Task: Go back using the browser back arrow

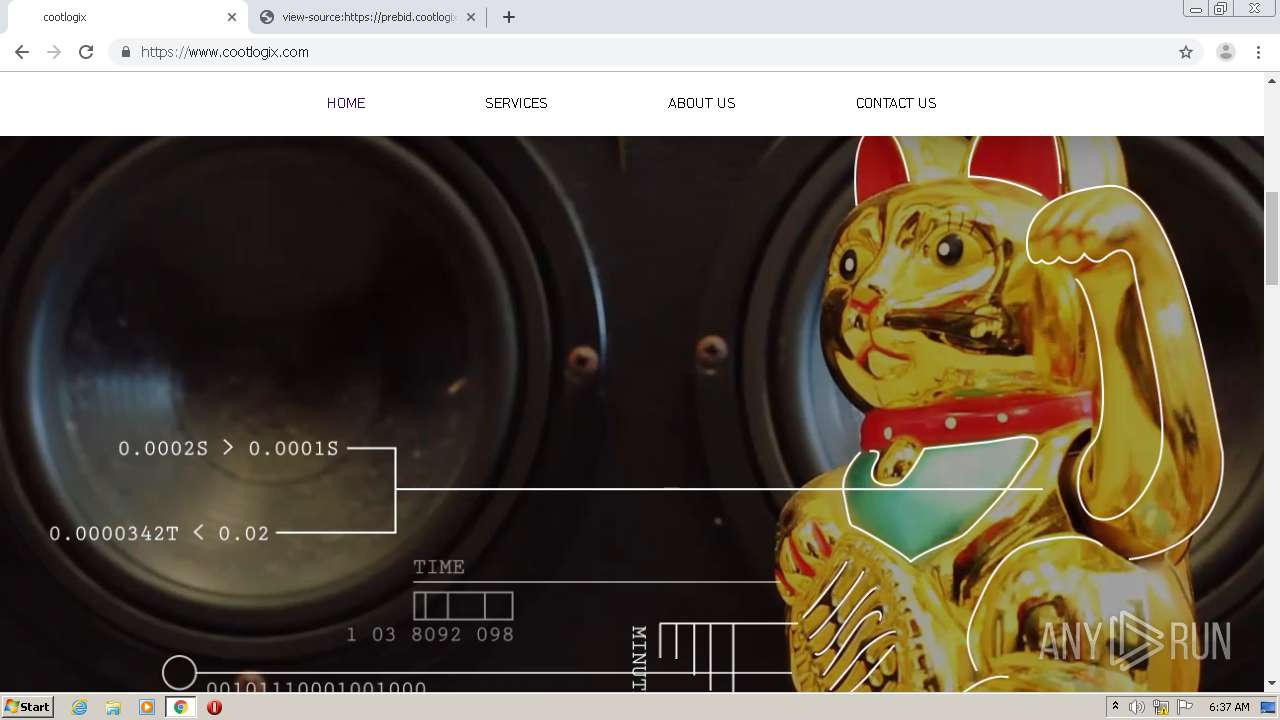Action: click(x=22, y=52)
